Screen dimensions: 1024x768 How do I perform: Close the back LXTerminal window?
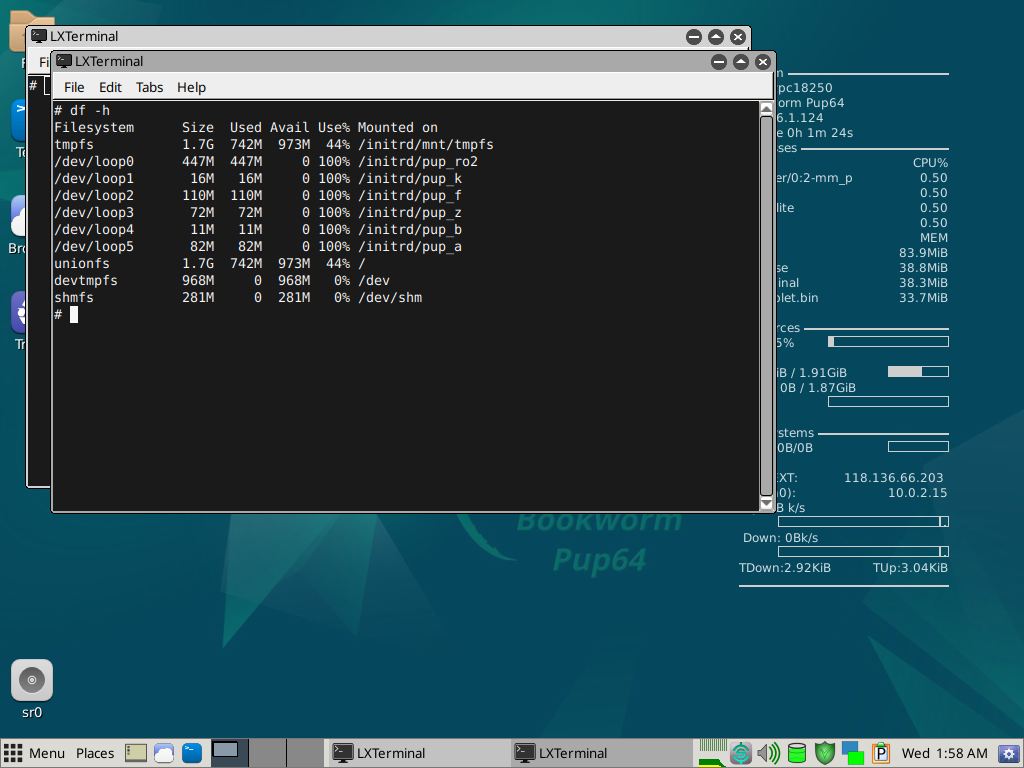[x=738, y=37]
